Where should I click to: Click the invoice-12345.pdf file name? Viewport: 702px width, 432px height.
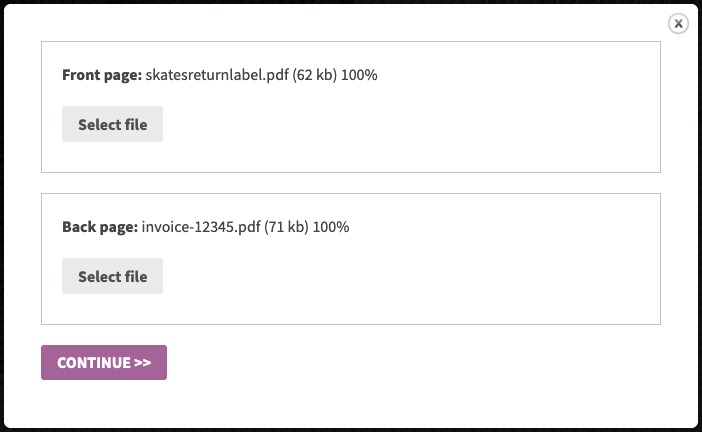[201, 227]
